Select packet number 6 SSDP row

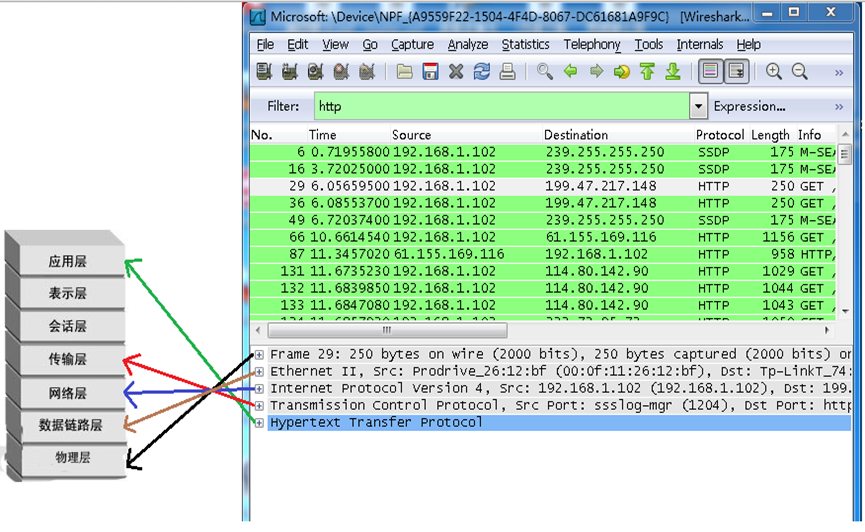click(543, 152)
